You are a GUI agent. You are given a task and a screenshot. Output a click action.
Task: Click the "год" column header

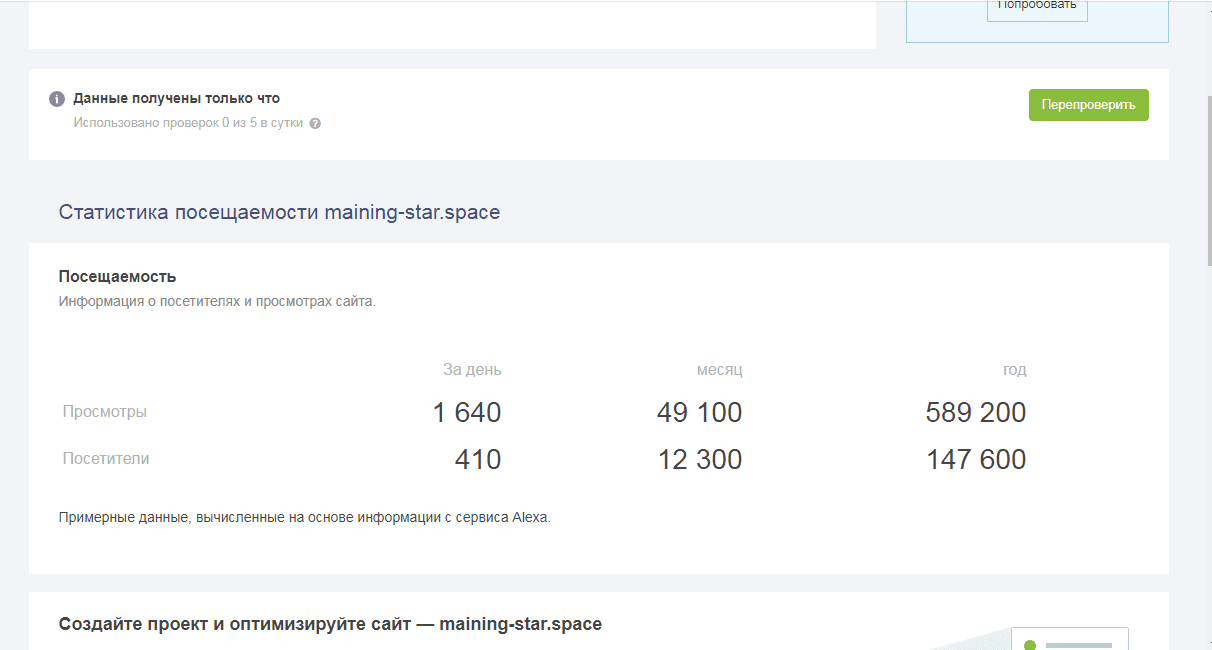tap(1014, 370)
